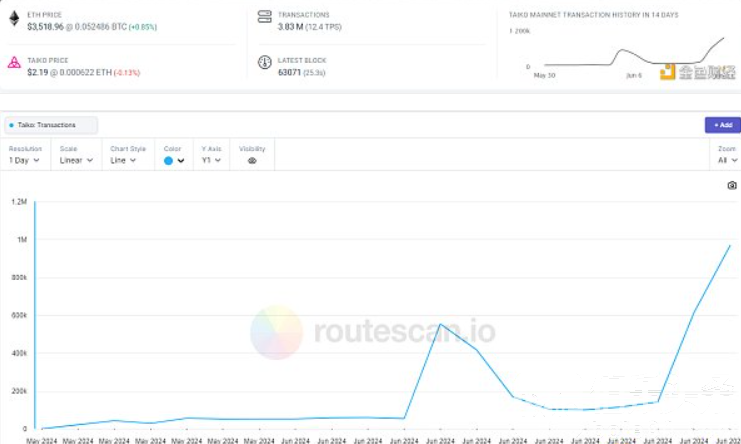Viewport: 741px width, 444px height.
Task: Click the TAIKO PRICE label
Action: tap(48, 60)
